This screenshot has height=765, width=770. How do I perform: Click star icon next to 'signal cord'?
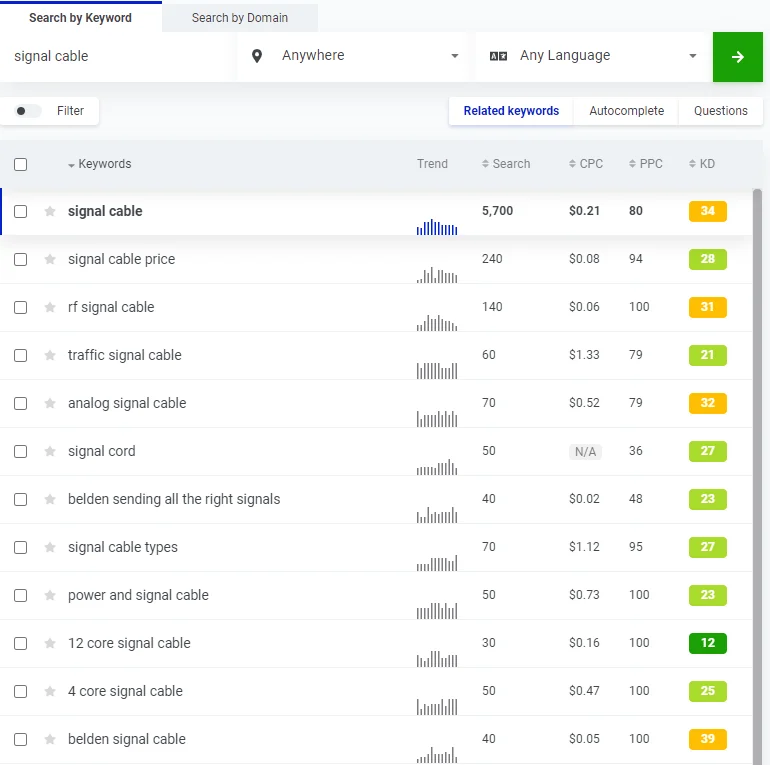50,452
